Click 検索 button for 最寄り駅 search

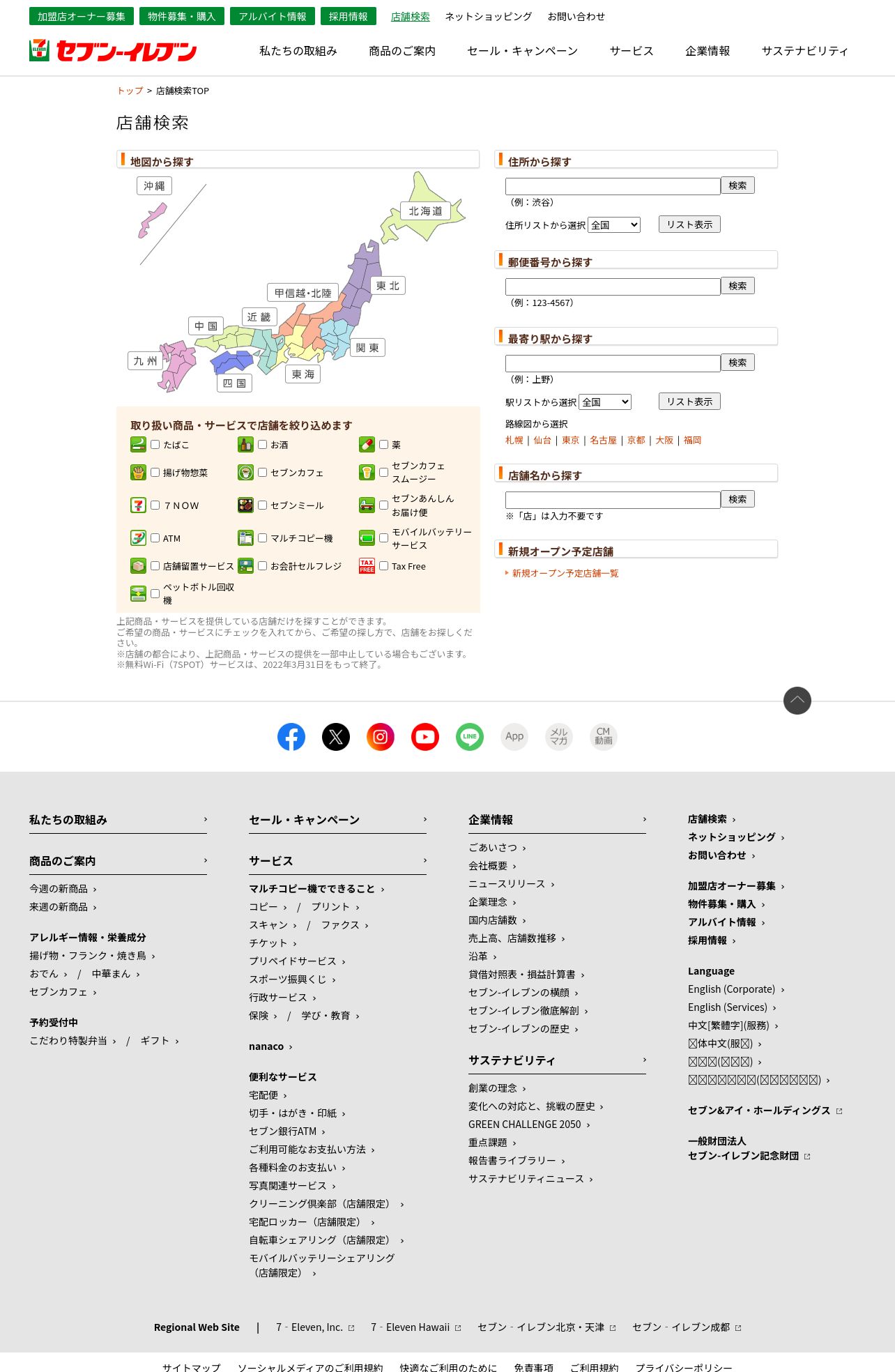coord(737,363)
